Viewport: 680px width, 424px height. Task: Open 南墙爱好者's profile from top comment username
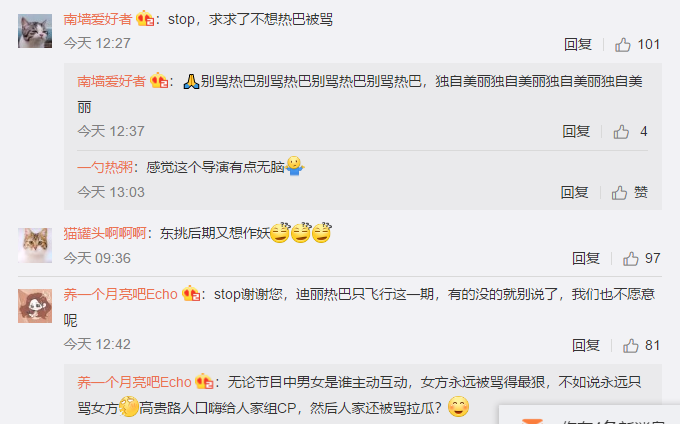(x=98, y=19)
